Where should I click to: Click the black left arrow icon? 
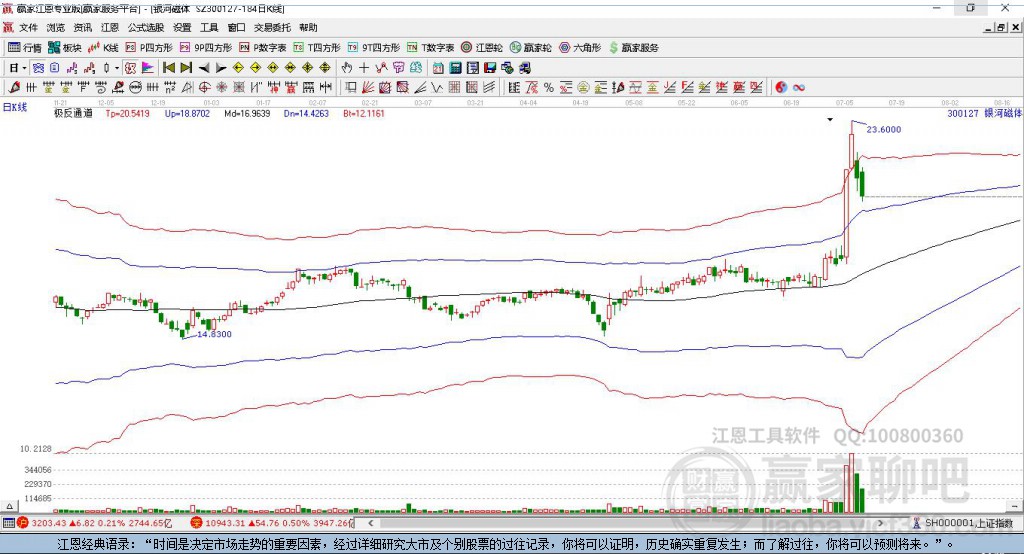(x=204, y=67)
